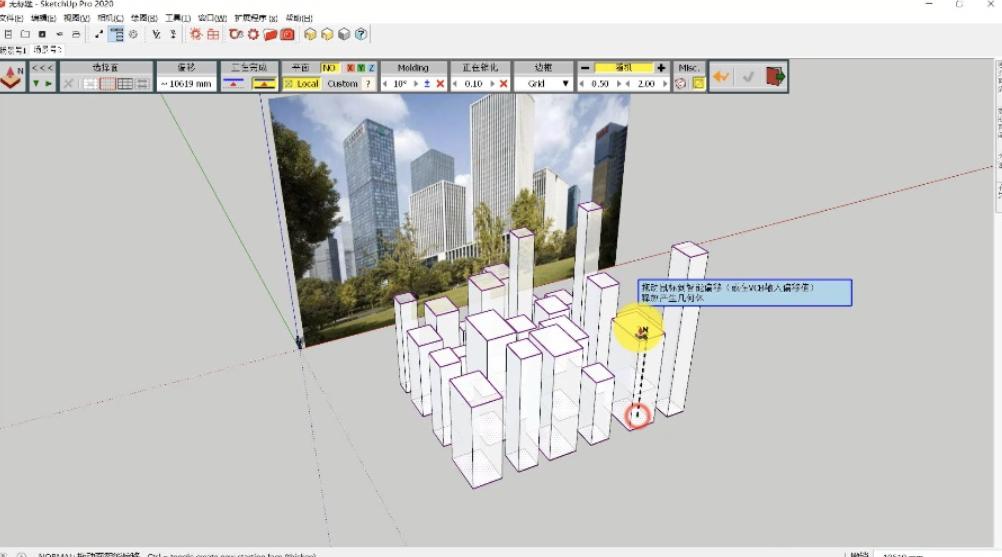Screen dimensions: 1002x557
Task: Click right arrow to increase the 10° Molding angle
Action: click(416, 84)
